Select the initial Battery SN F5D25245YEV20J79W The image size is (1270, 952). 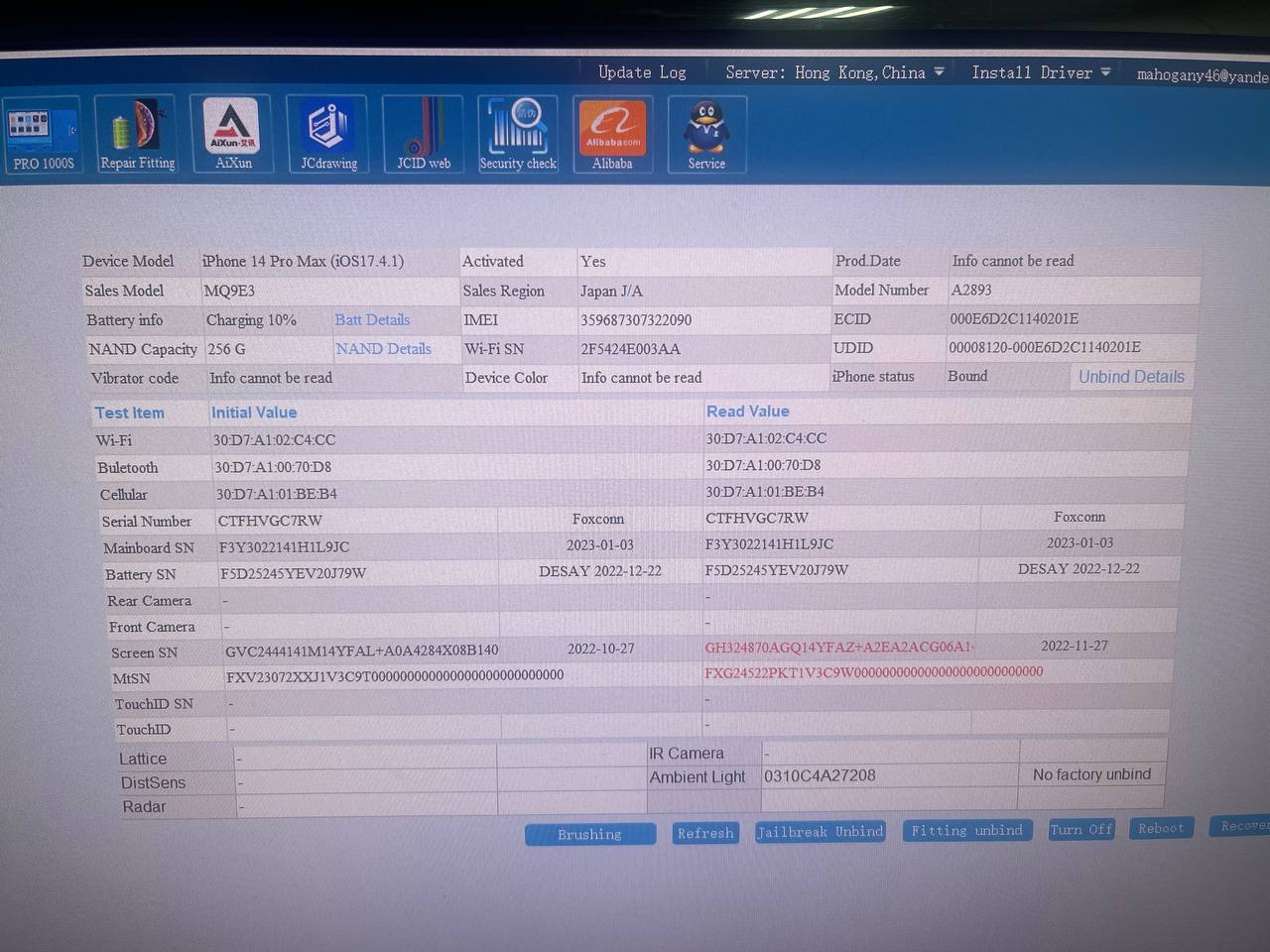(x=293, y=573)
